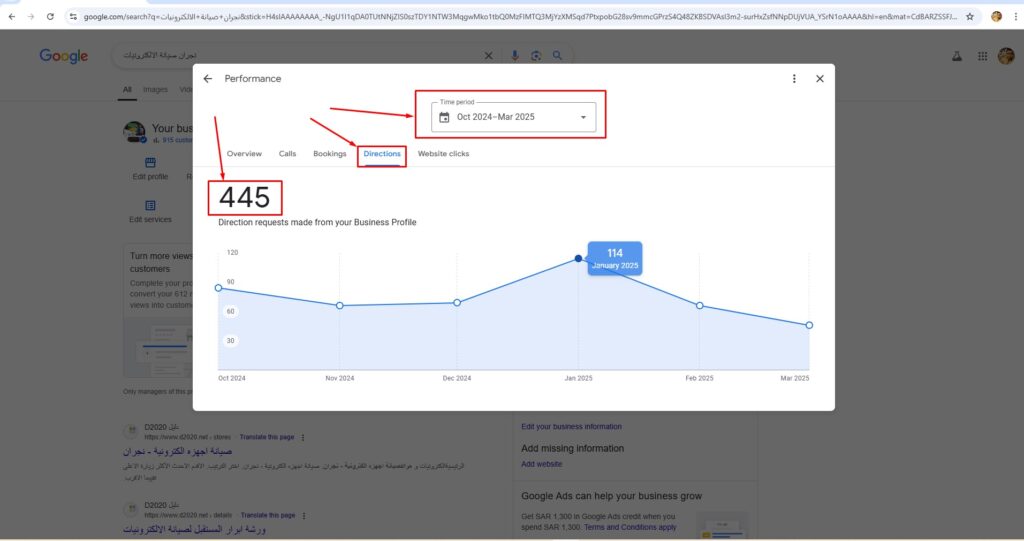1024x541 pixels.
Task: Open the first D2020 result title link
Action: click(178, 451)
